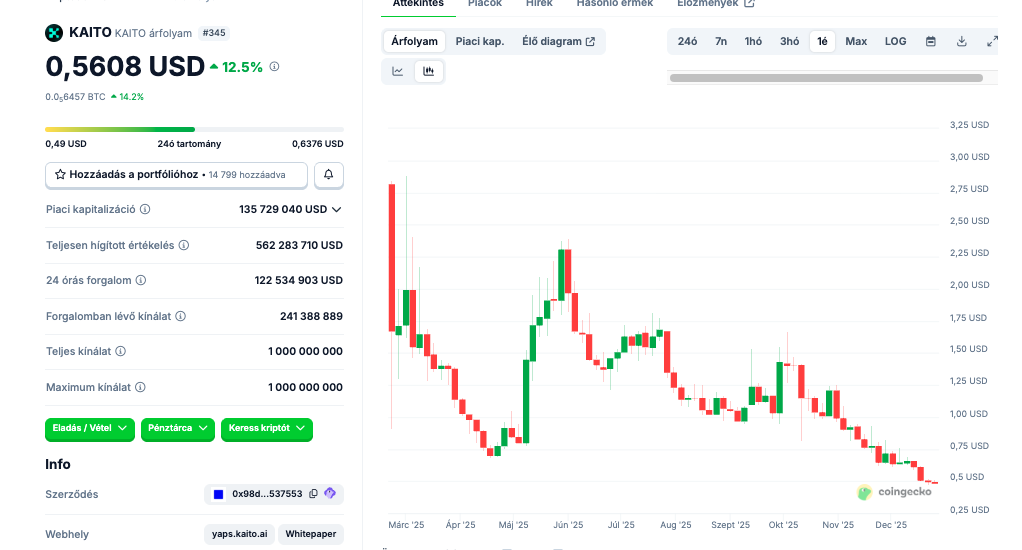Click info icon next to 24 órás forgalom
This screenshot has width=1022, height=550.
tap(141, 281)
